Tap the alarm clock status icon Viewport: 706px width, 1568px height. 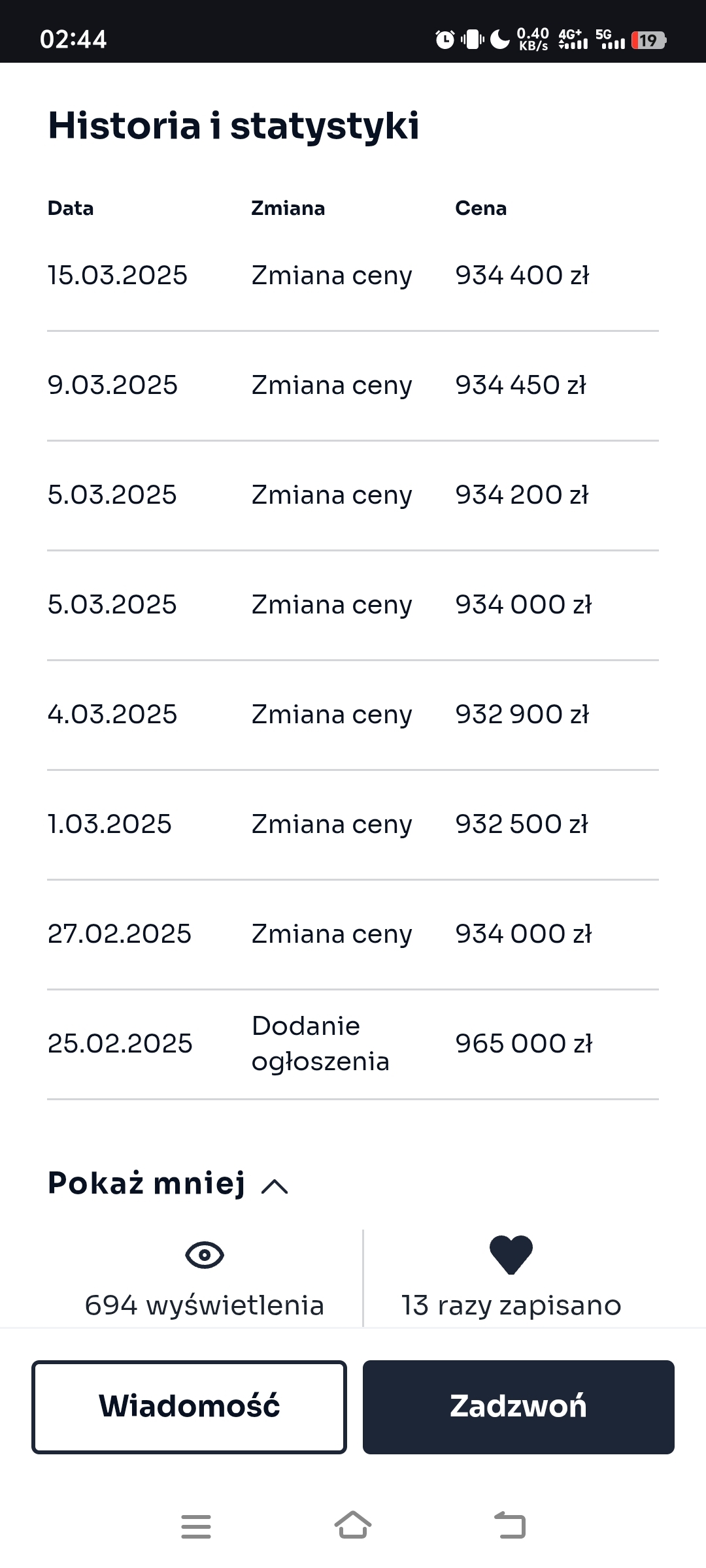[445, 40]
